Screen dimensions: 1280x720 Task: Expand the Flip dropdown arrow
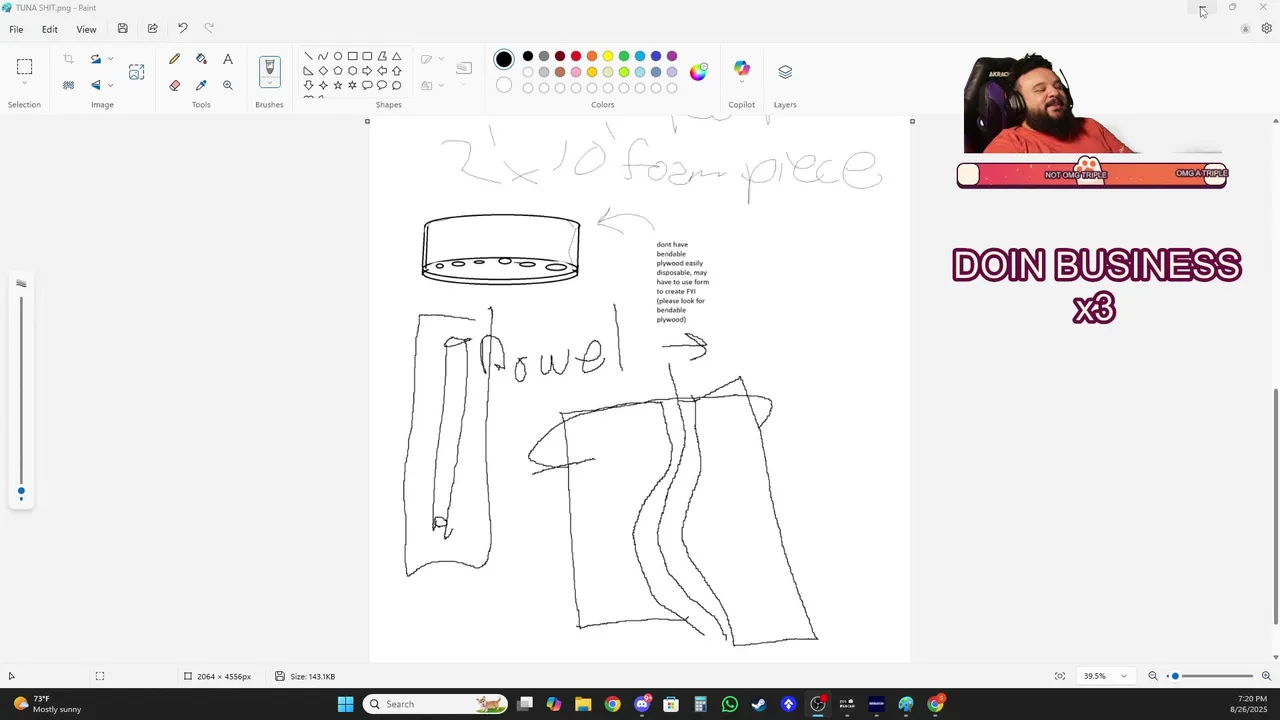(x=110, y=85)
